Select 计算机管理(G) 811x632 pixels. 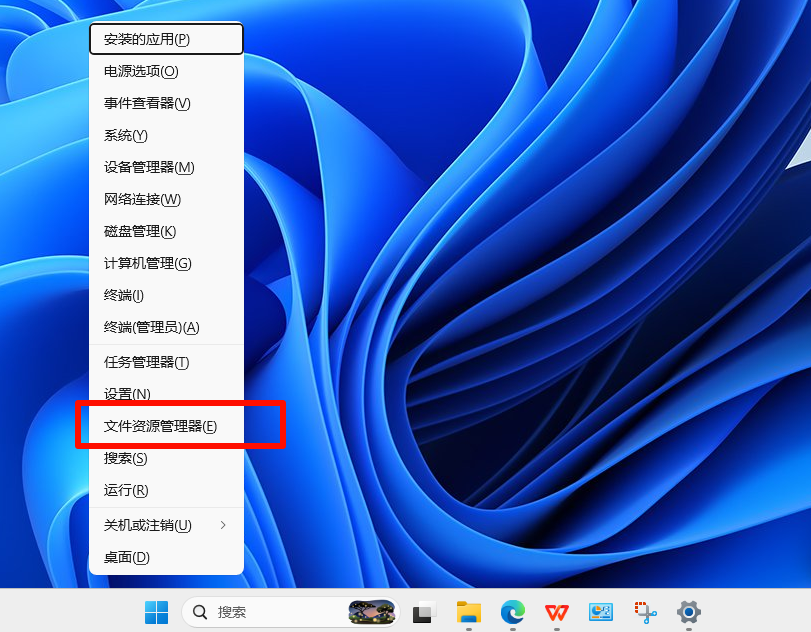pos(167,264)
